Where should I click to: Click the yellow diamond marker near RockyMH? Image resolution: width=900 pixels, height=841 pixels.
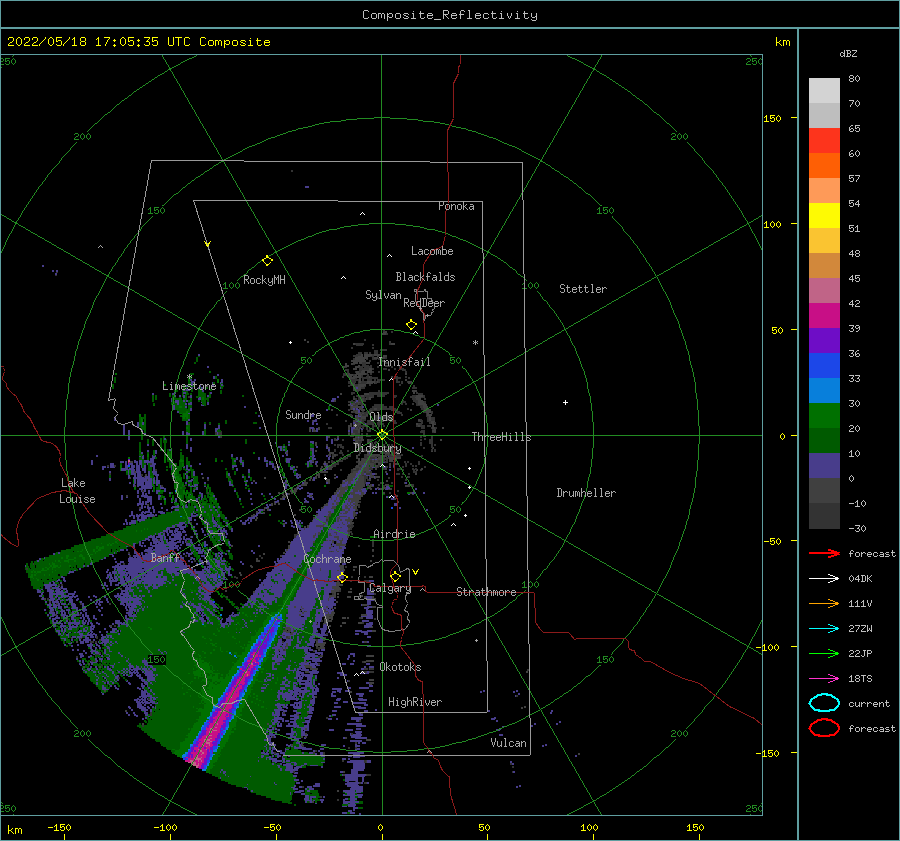point(267,261)
